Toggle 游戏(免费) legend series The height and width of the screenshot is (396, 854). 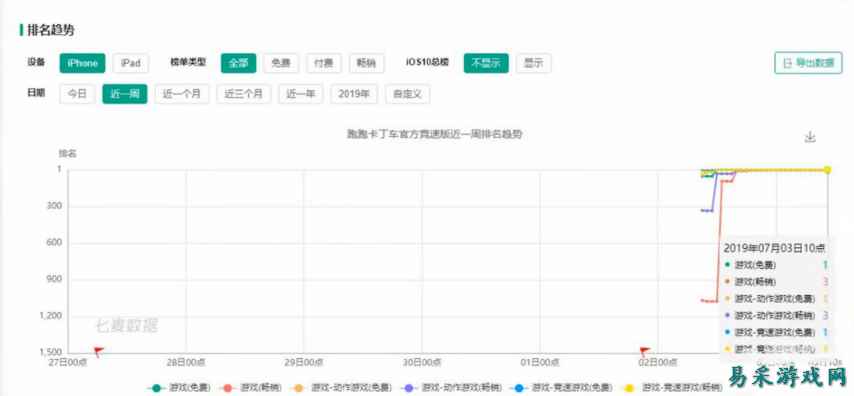coord(179,388)
